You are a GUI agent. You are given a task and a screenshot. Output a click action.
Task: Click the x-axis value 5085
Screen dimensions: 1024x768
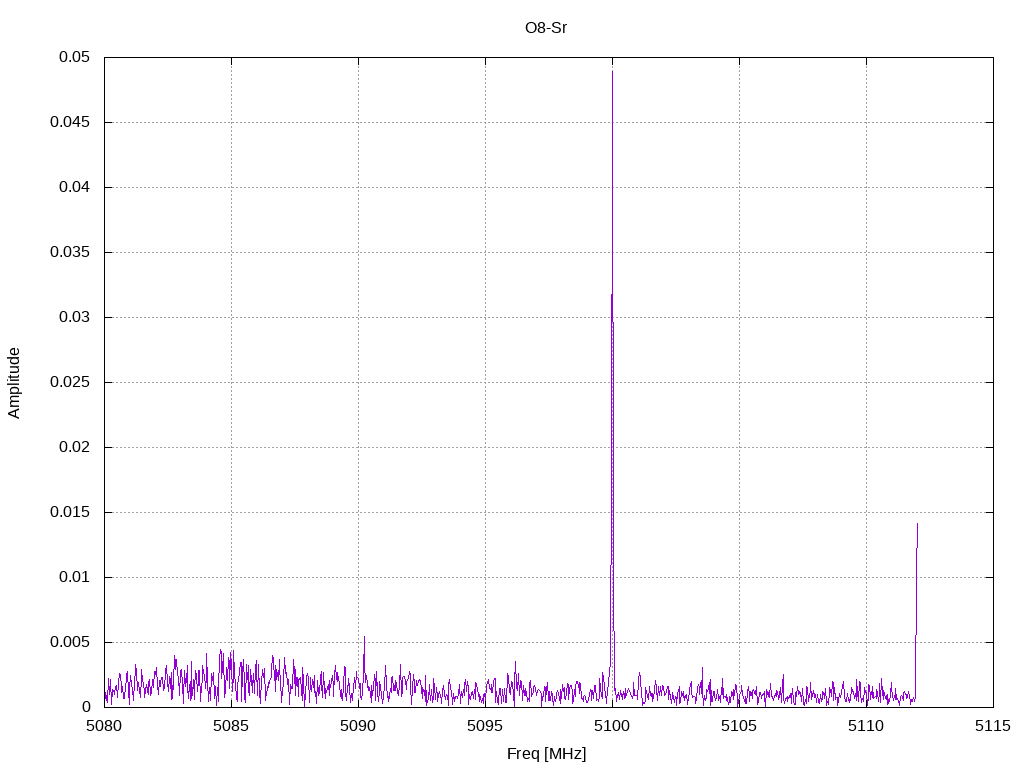pyautogui.click(x=231, y=726)
